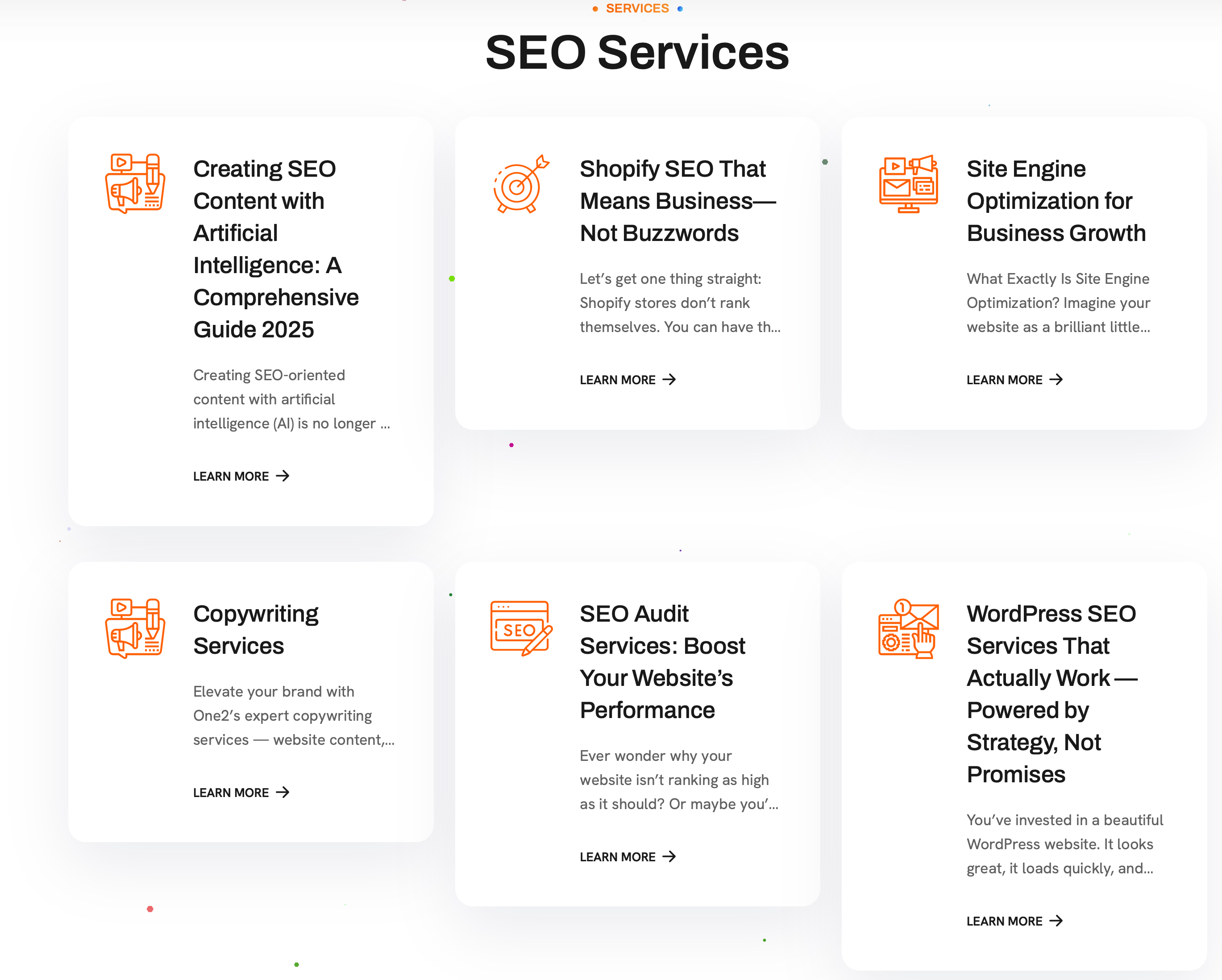
Task: Select the SEO Audit Services heading
Action: point(662,661)
